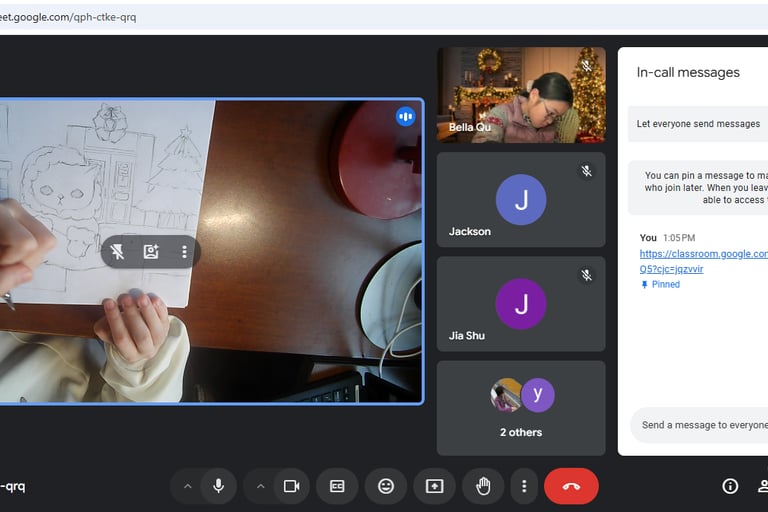
Task: Toggle the camera button
Action: (x=291, y=486)
